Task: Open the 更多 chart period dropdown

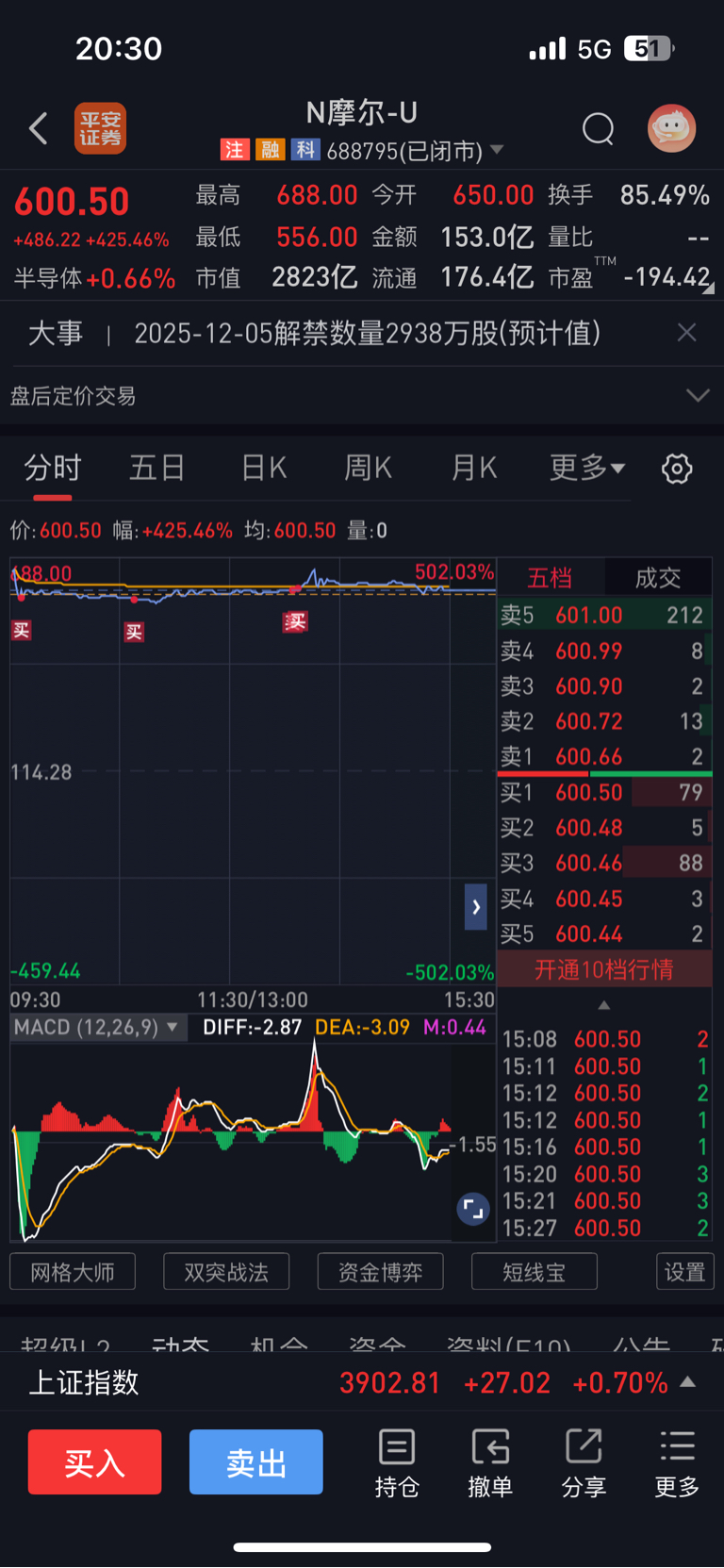Action: click(x=587, y=468)
